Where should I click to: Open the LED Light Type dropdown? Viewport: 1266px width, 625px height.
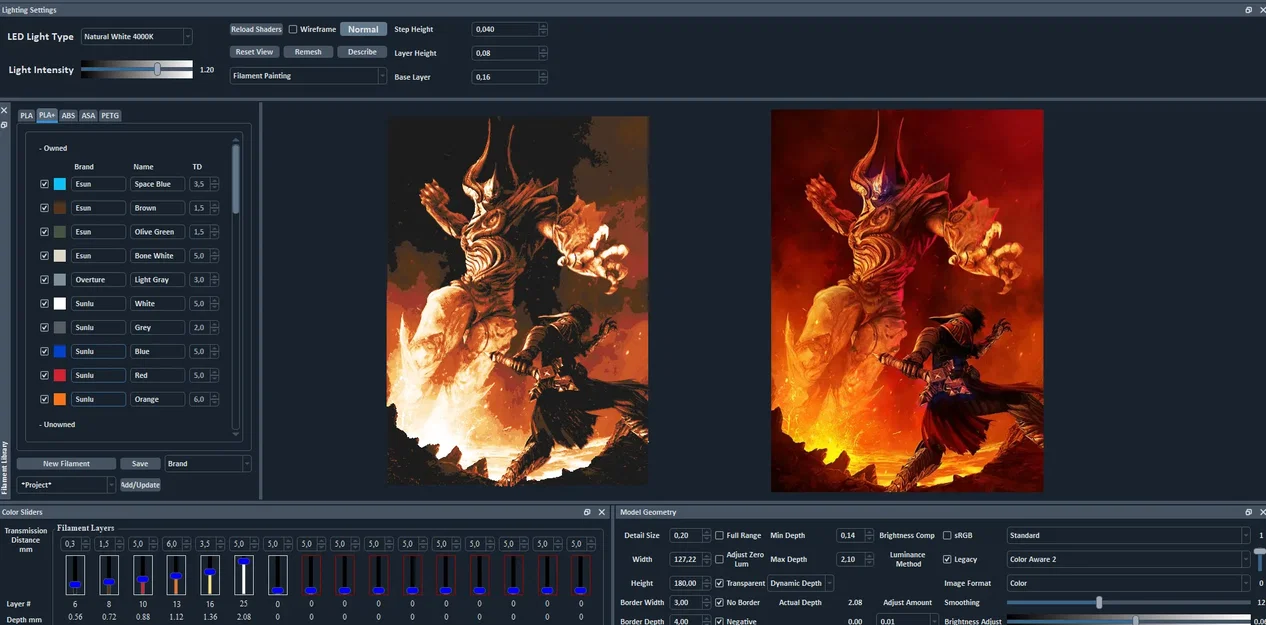[x=137, y=37]
